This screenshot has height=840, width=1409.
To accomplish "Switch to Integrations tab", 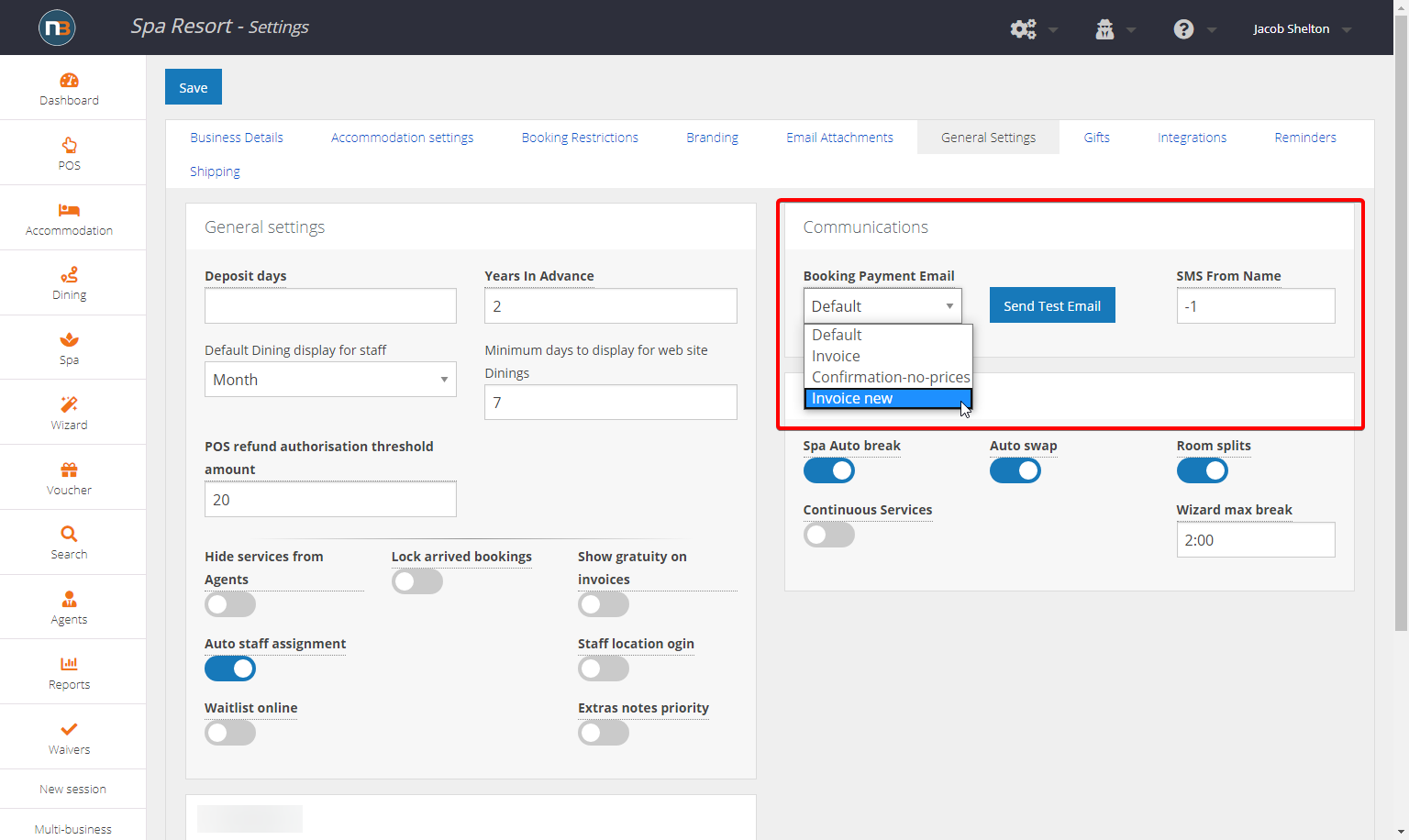I will 1192,138.
